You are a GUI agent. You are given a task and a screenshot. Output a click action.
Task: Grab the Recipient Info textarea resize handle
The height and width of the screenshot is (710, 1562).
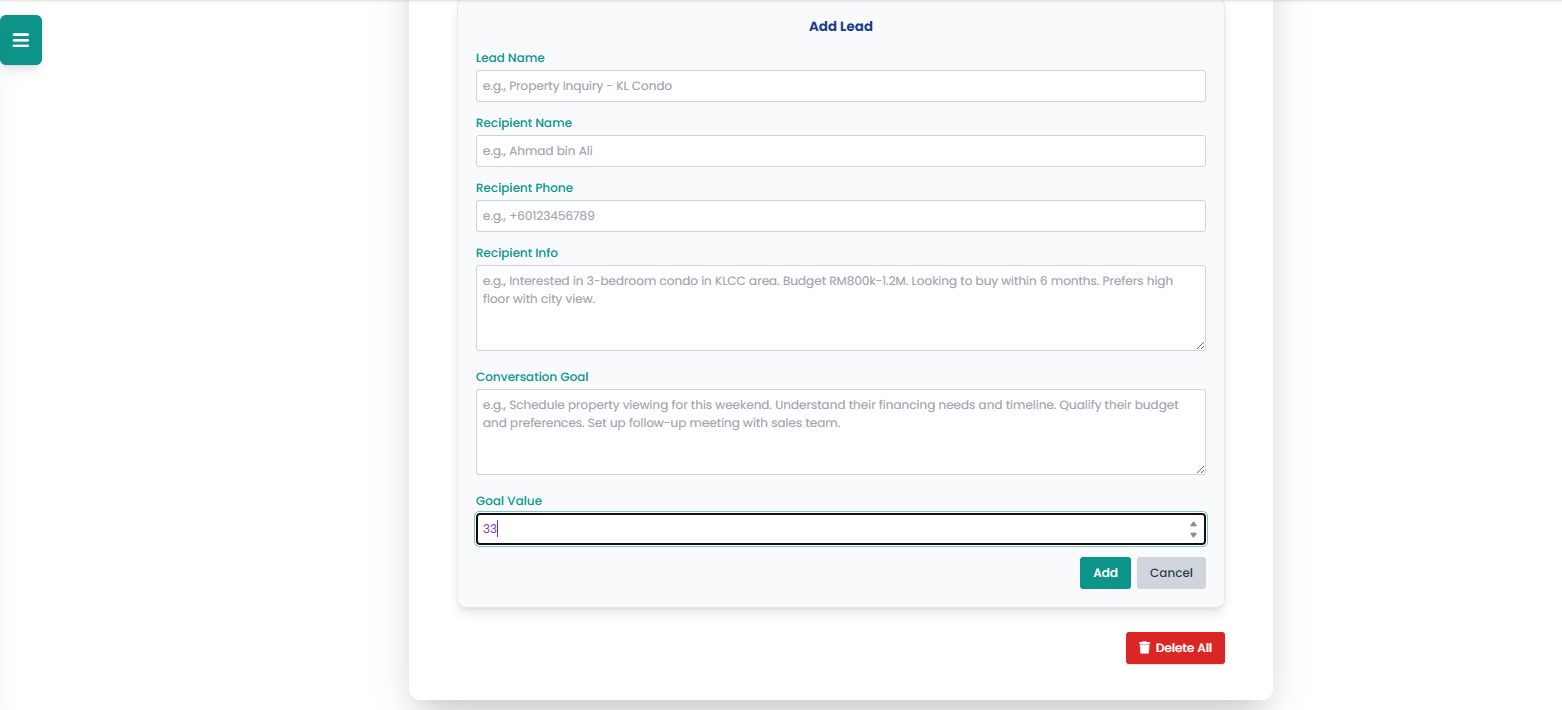pyautogui.click(x=1199, y=344)
